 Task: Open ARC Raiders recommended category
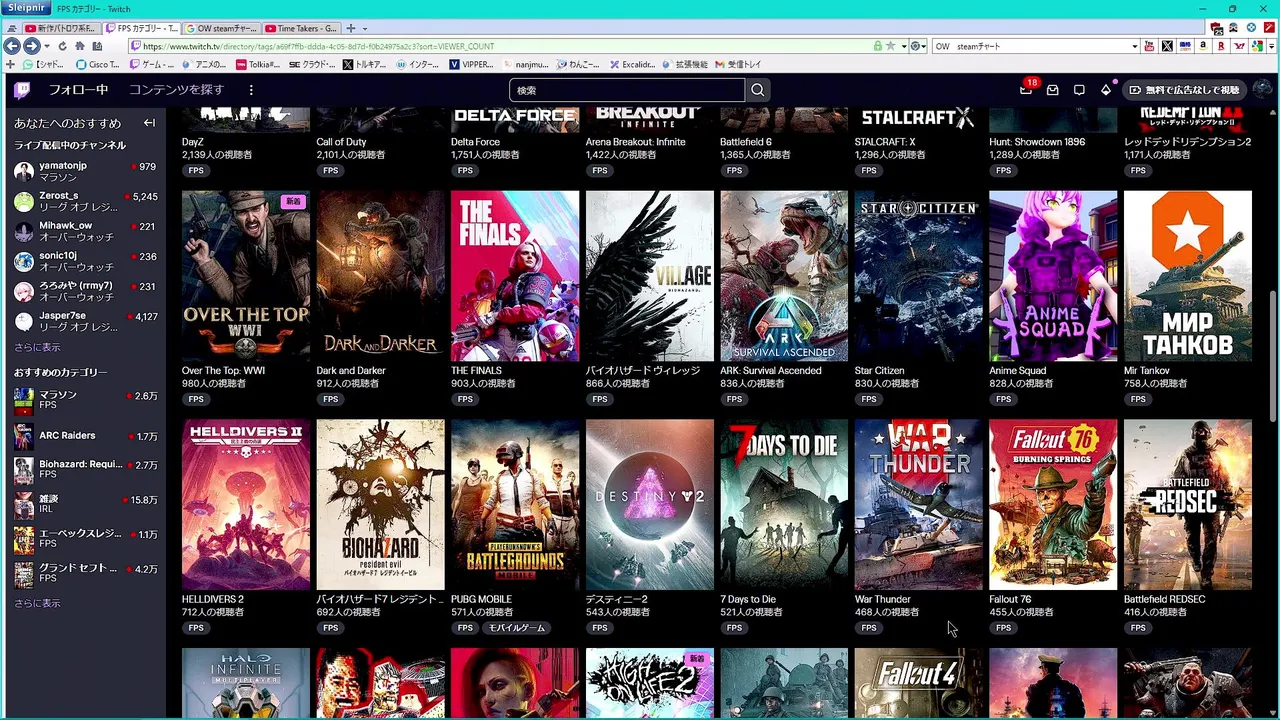(x=85, y=436)
